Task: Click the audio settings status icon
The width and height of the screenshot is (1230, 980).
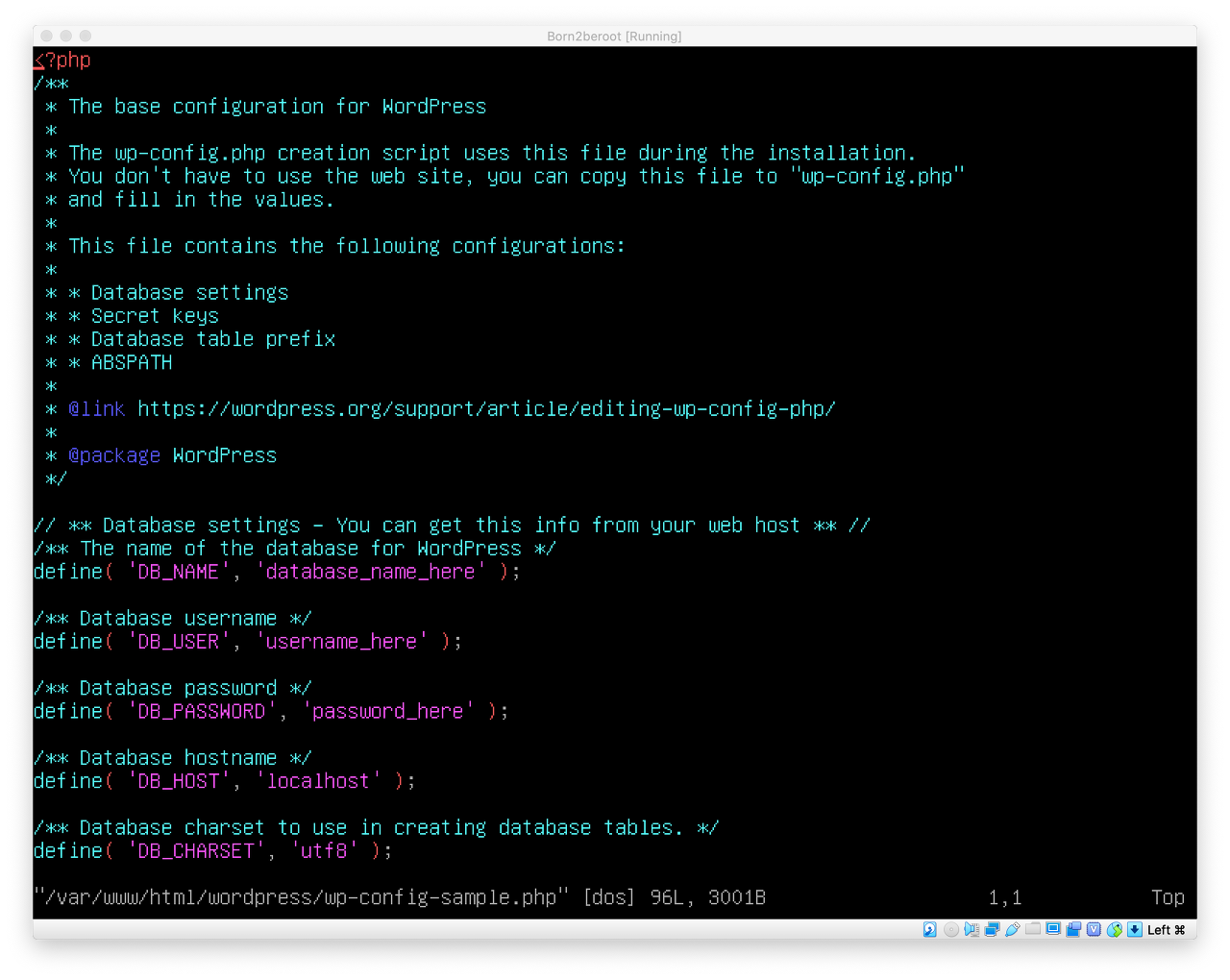Action: click(972, 929)
